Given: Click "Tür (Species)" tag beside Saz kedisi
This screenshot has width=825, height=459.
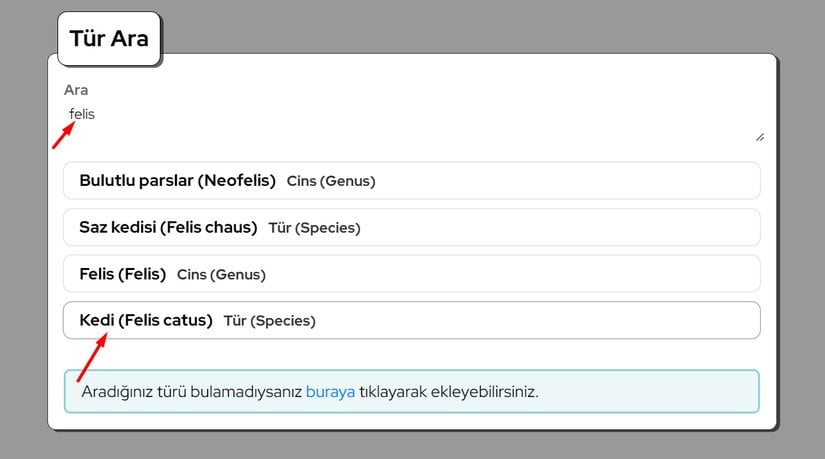Looking at the screenshot, I should click(314, 228).
